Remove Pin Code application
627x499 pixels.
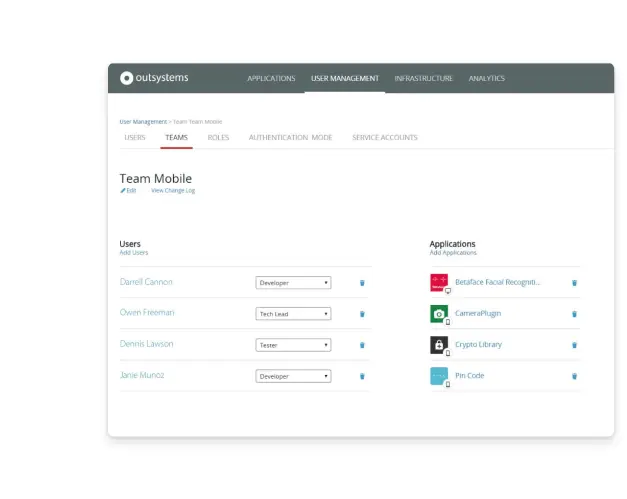(x=574, y=376)
